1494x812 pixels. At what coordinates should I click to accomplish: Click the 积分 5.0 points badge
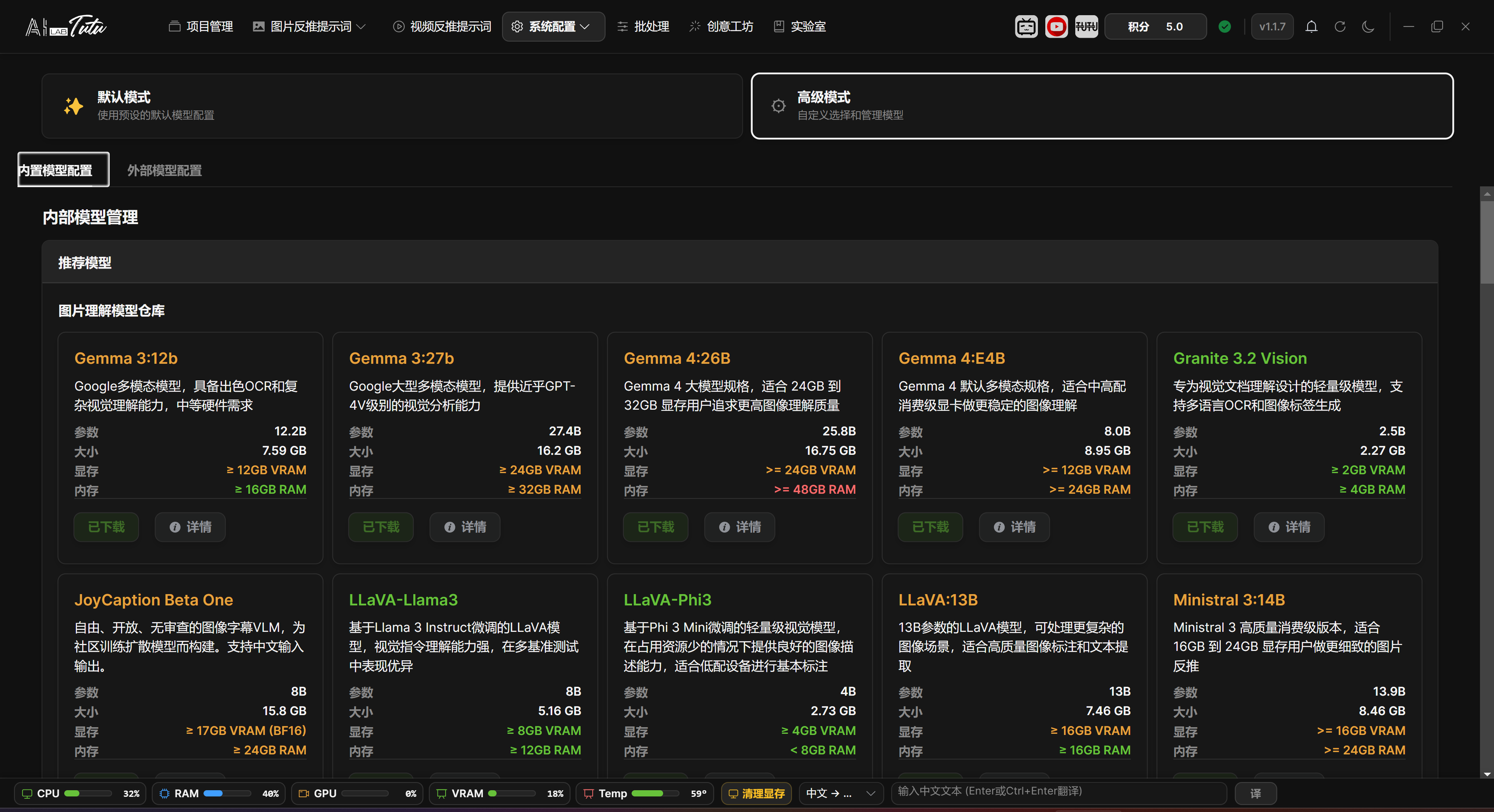click(1155, 27)
